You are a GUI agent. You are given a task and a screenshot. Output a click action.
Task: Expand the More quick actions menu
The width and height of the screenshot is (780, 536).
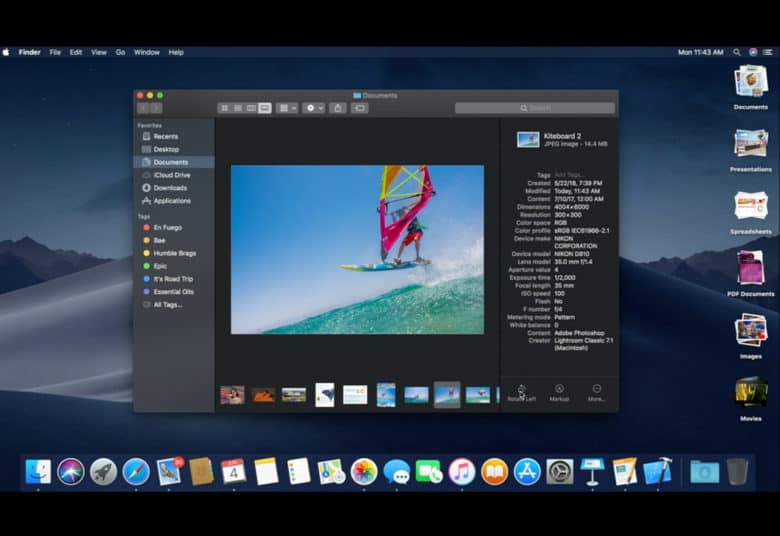pyautogui.click(x=597, y=391)
